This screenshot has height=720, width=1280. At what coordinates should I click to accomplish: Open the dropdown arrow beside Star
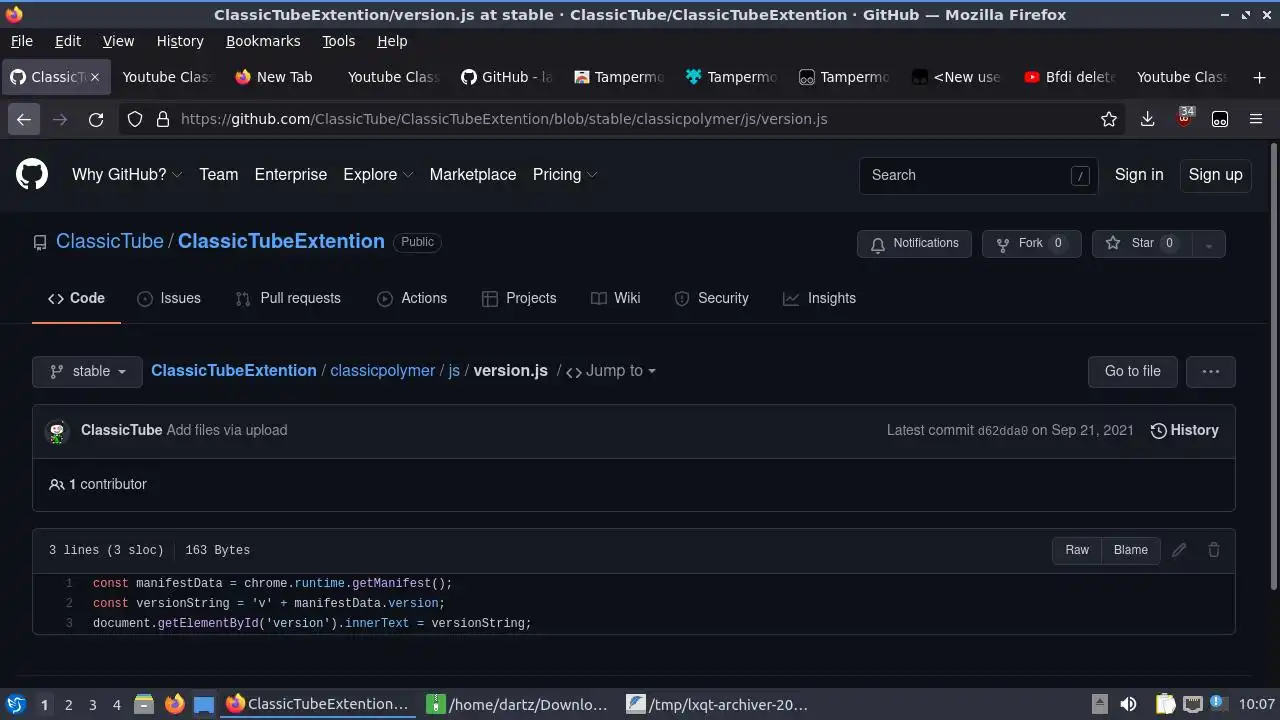pos(1208,244)
